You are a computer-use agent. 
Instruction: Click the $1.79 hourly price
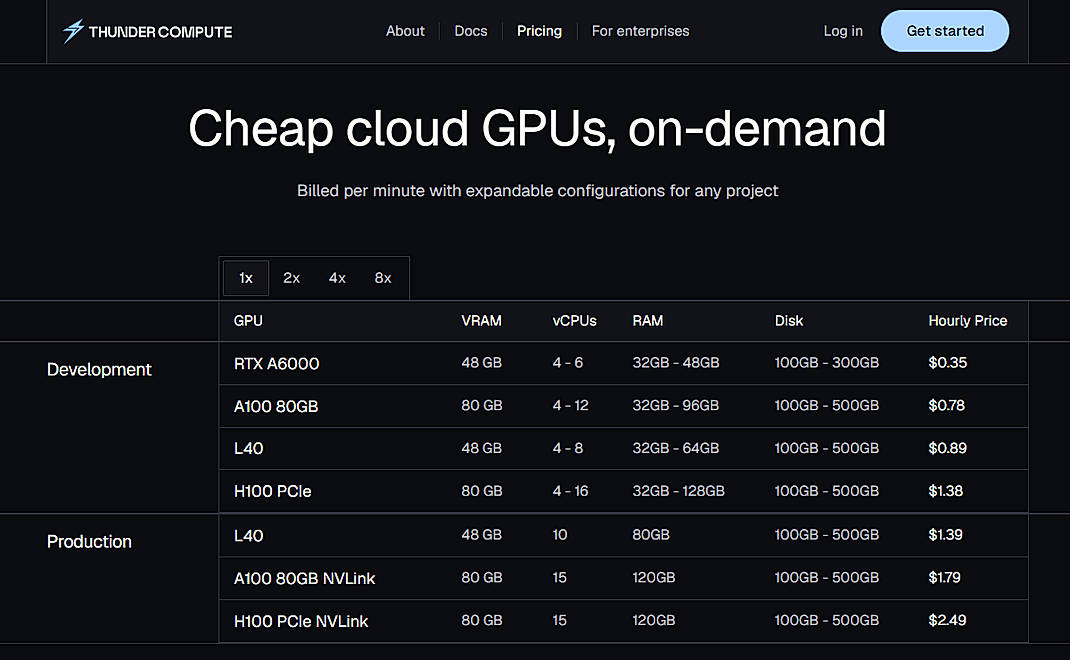[x=944, y=577]
